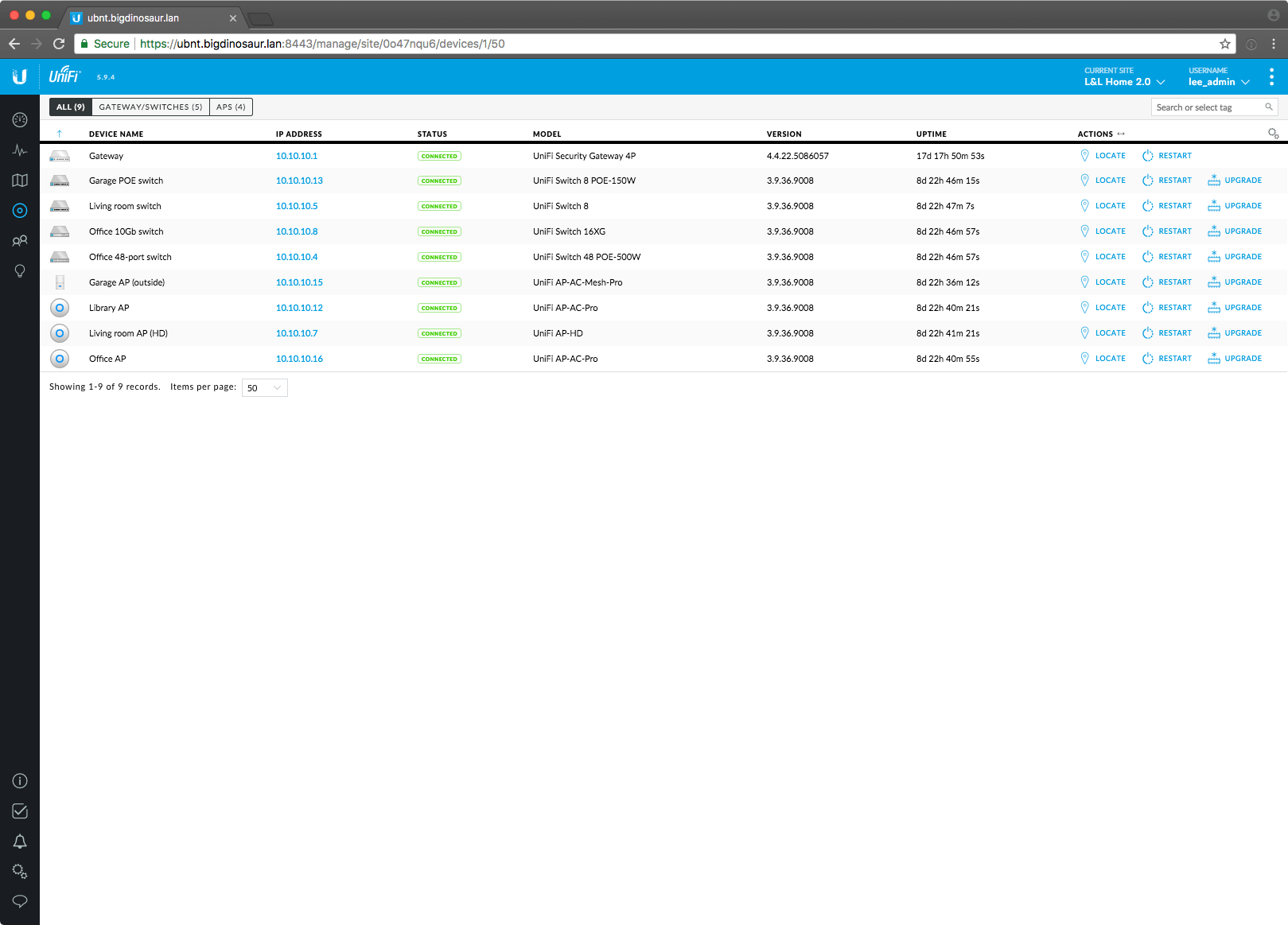Click the table column customize gear icon

tap(1273, 134)
